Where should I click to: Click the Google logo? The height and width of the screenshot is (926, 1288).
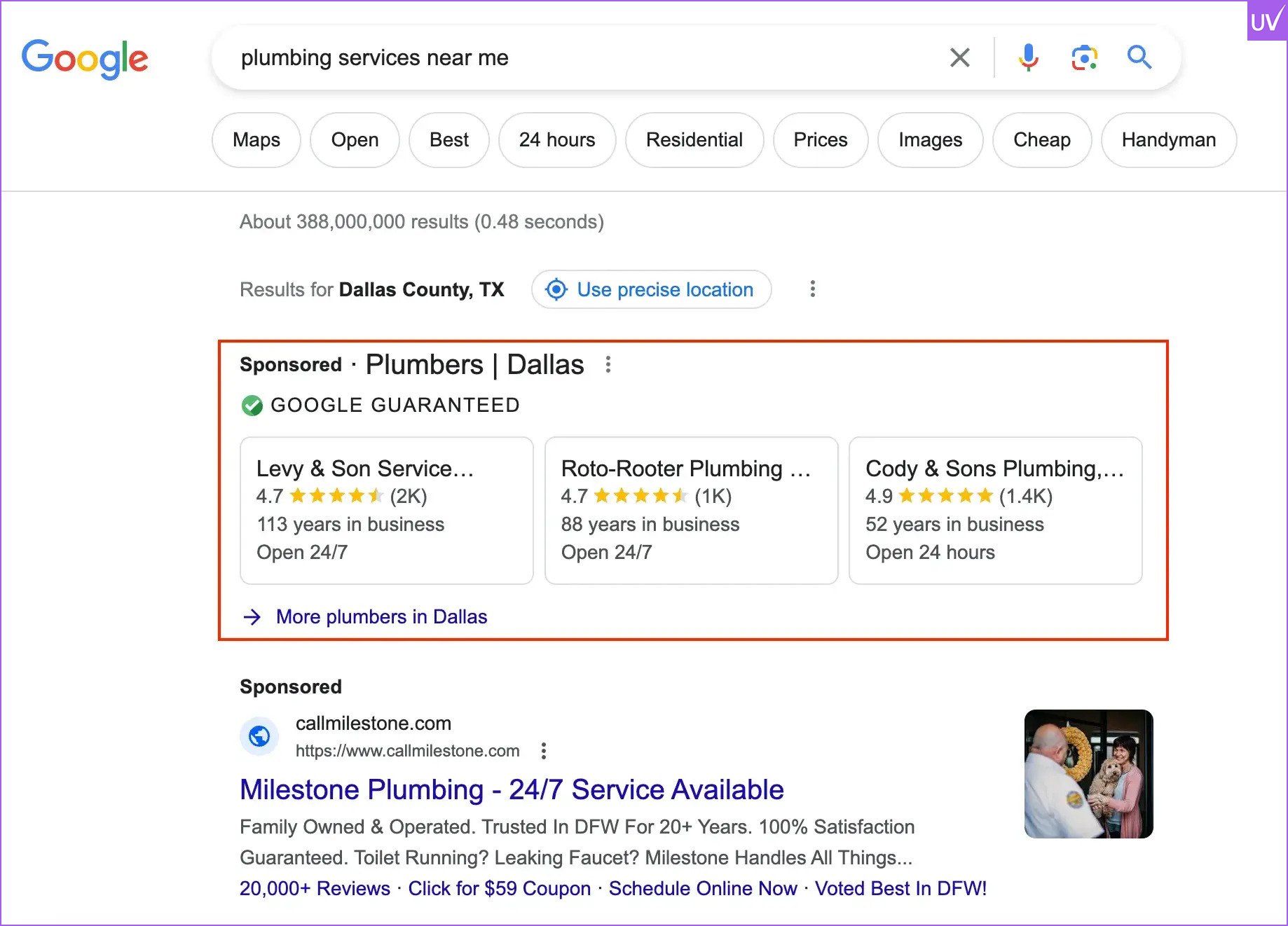[85, 59]
